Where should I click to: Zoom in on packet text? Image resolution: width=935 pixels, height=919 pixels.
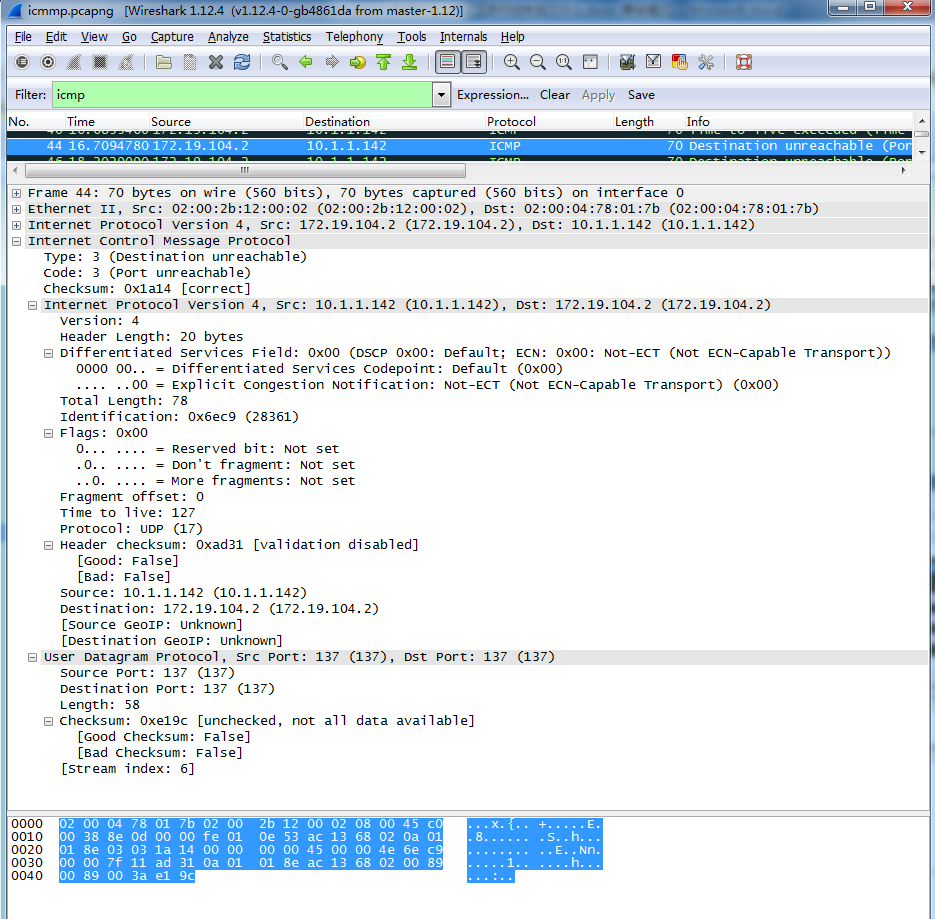(511, 62)
